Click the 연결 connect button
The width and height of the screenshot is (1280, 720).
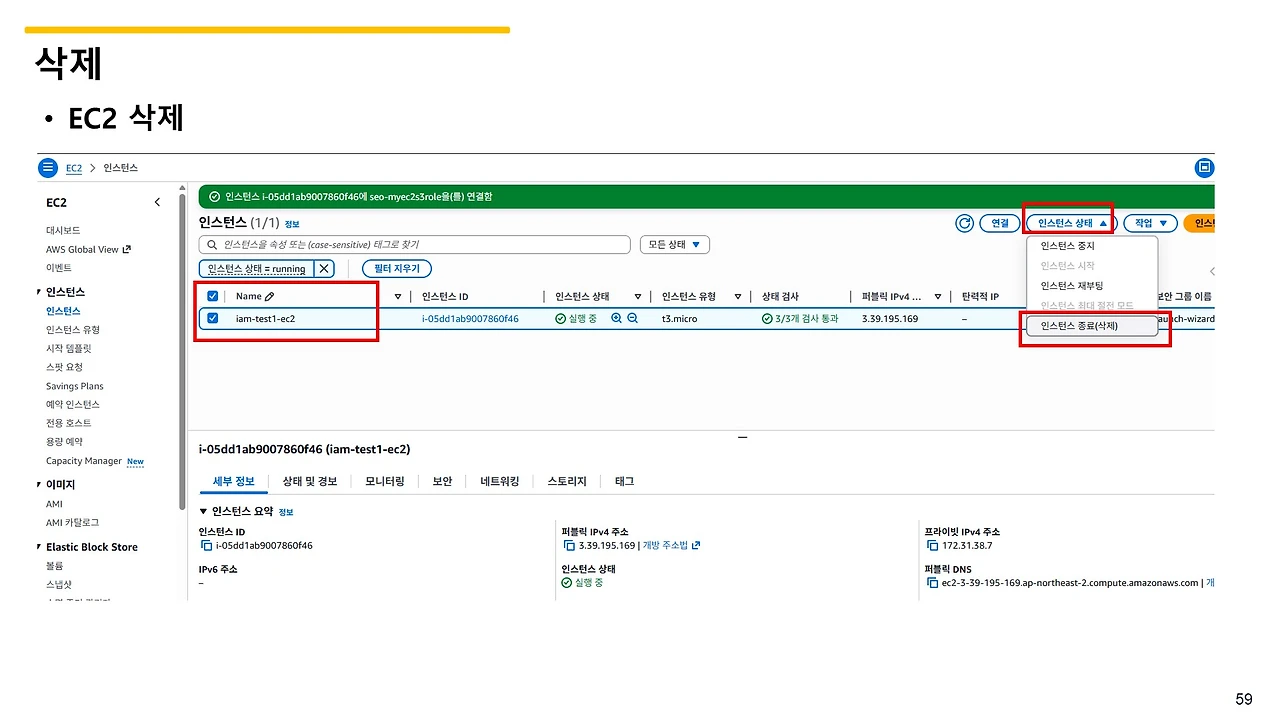point(1000,223)
